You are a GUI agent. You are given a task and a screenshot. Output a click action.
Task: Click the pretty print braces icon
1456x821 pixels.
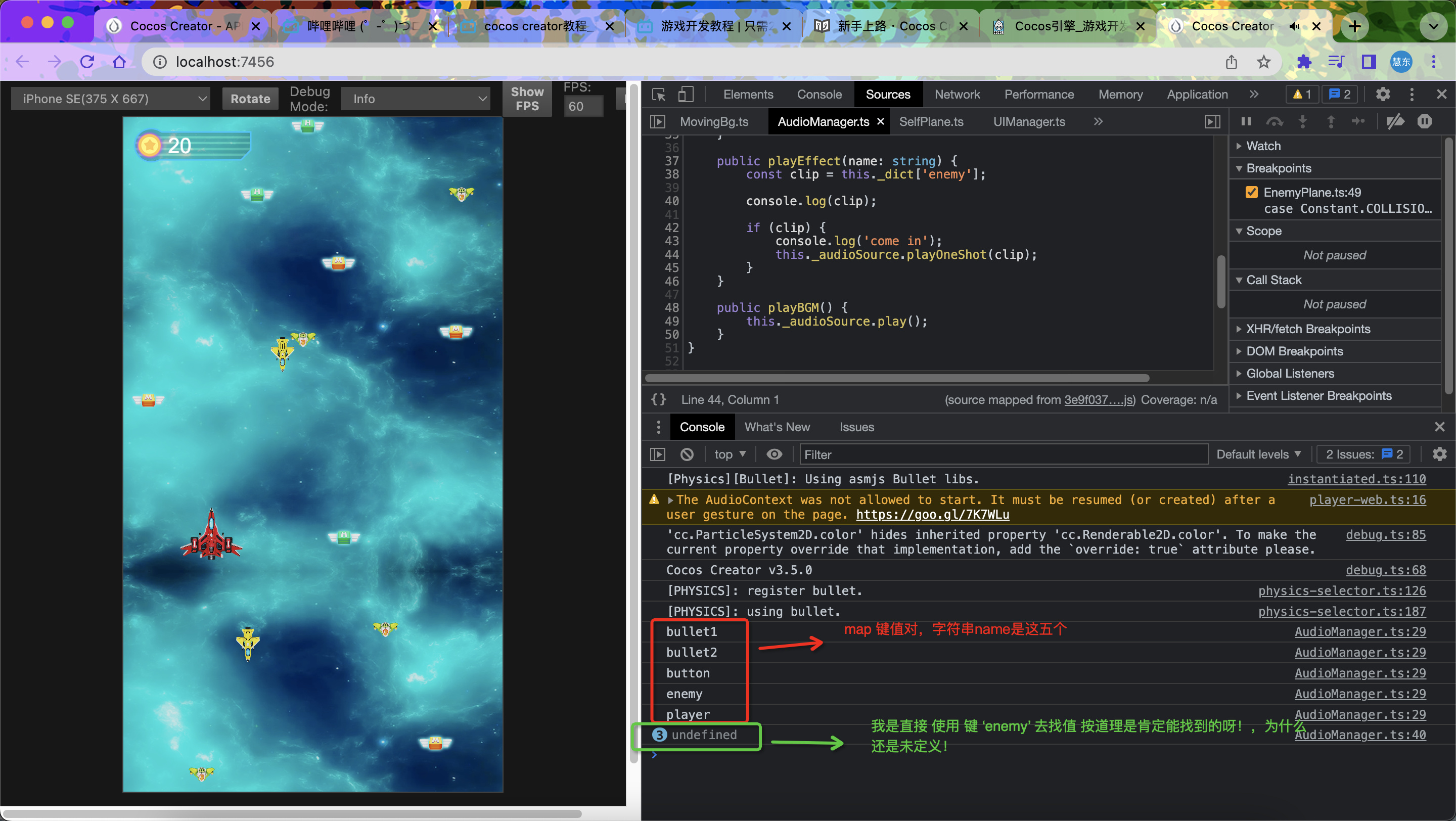(658, 399)
